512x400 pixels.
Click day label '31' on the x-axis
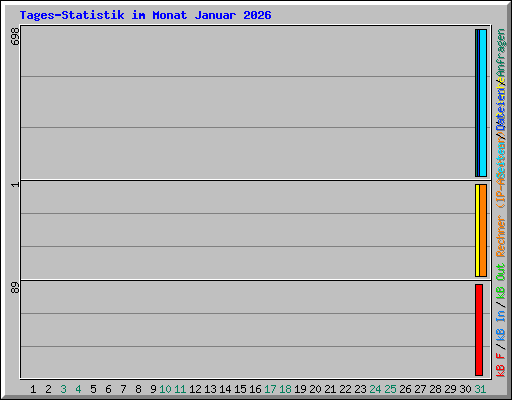[480, 389]
